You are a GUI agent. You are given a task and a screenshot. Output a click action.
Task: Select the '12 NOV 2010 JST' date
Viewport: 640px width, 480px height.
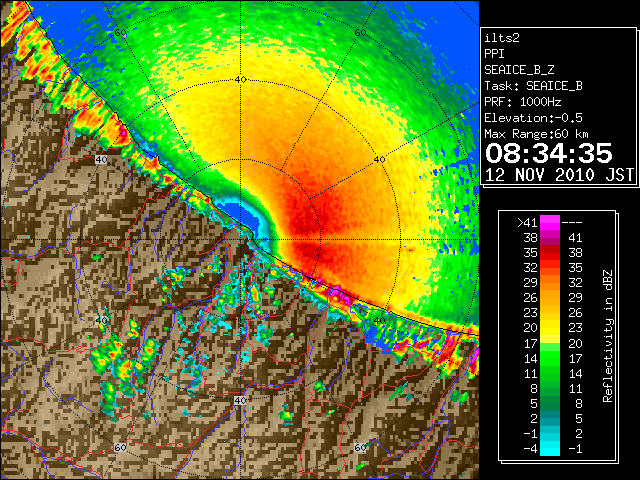559,175
